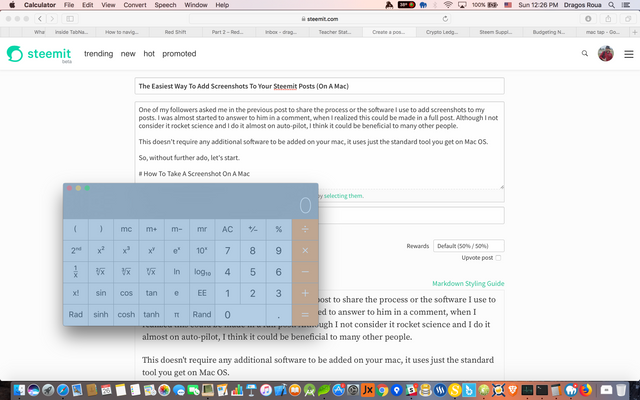Open the user avatar menu on Steemit
This screenshot has height=400, width=640.
coord(606,53)
